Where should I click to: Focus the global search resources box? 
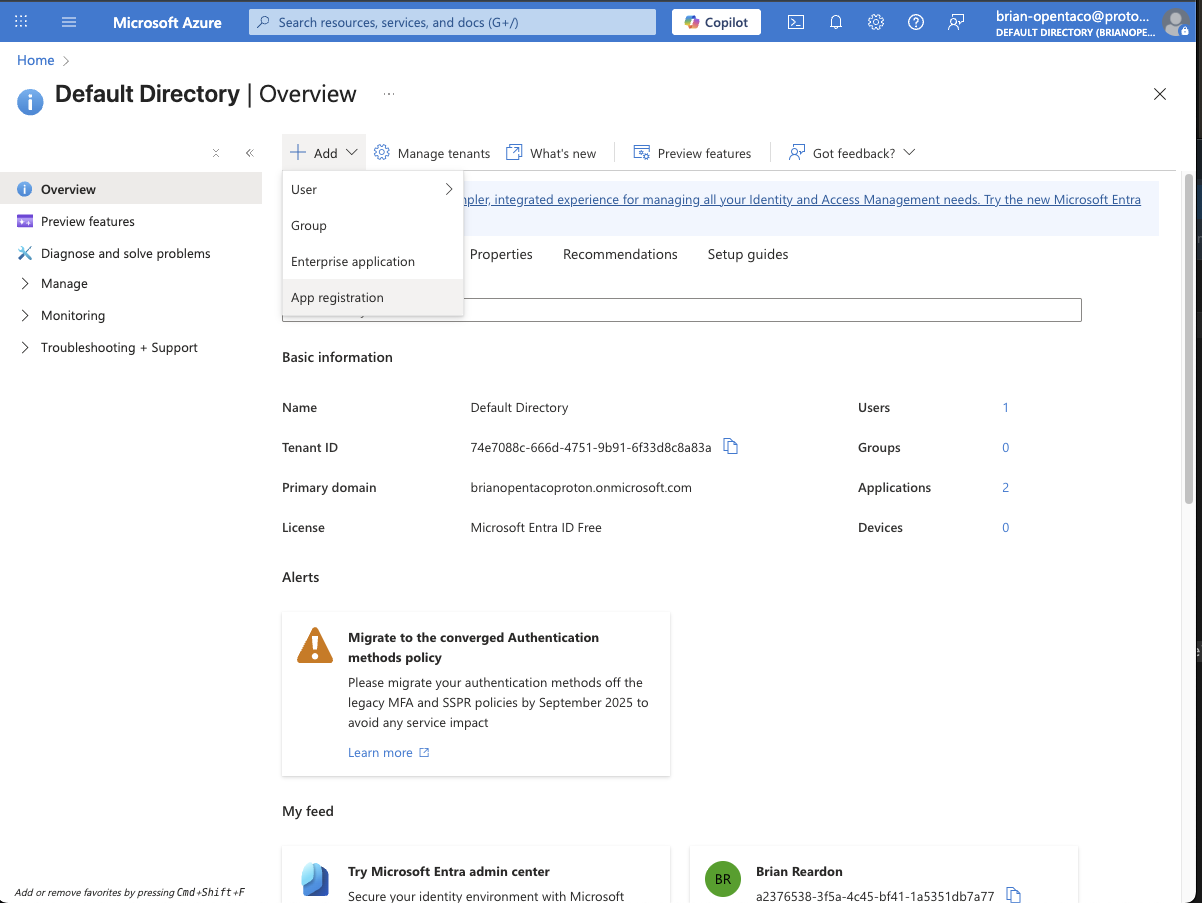(x=452, y=22)
